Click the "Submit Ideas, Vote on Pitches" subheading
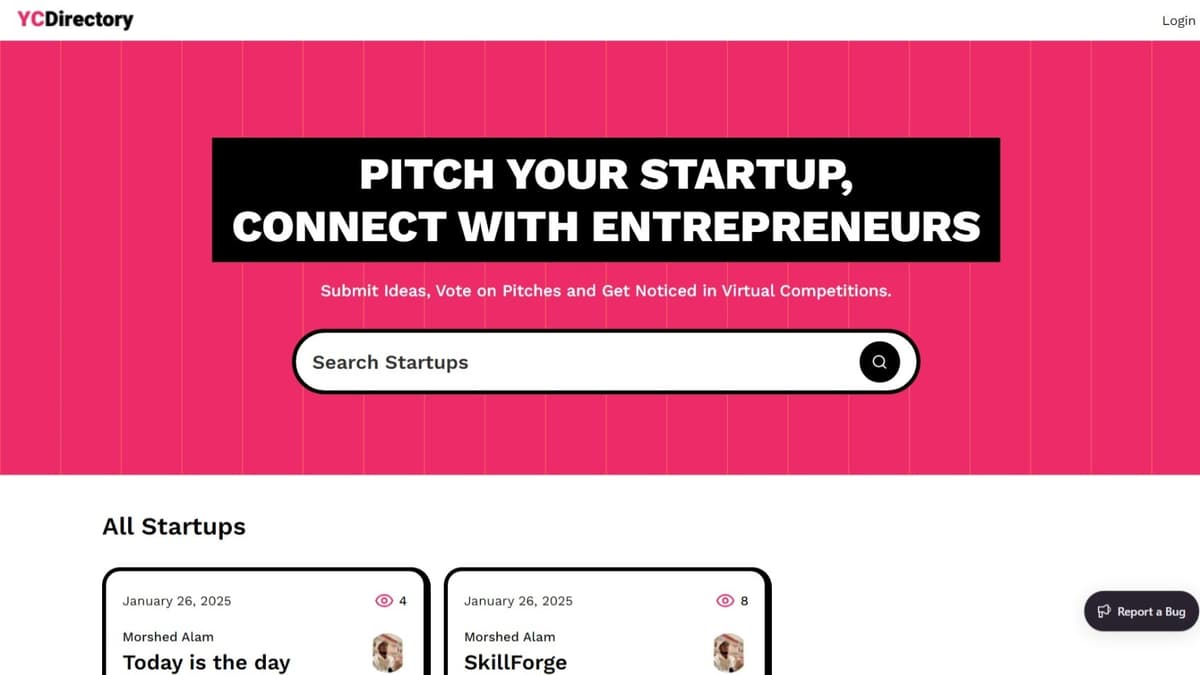This screenshot has width=1200, height=675. (606, 291)
